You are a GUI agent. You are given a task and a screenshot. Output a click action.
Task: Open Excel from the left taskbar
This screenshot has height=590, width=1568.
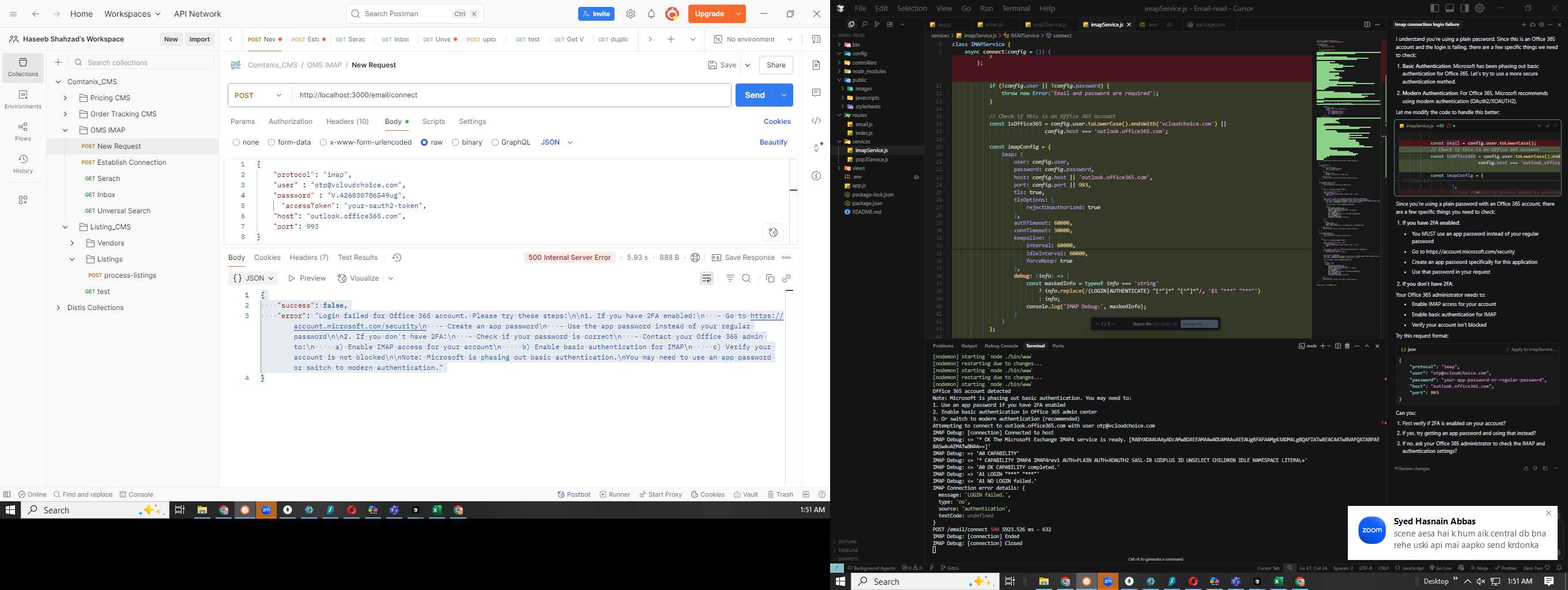point(437,510)
